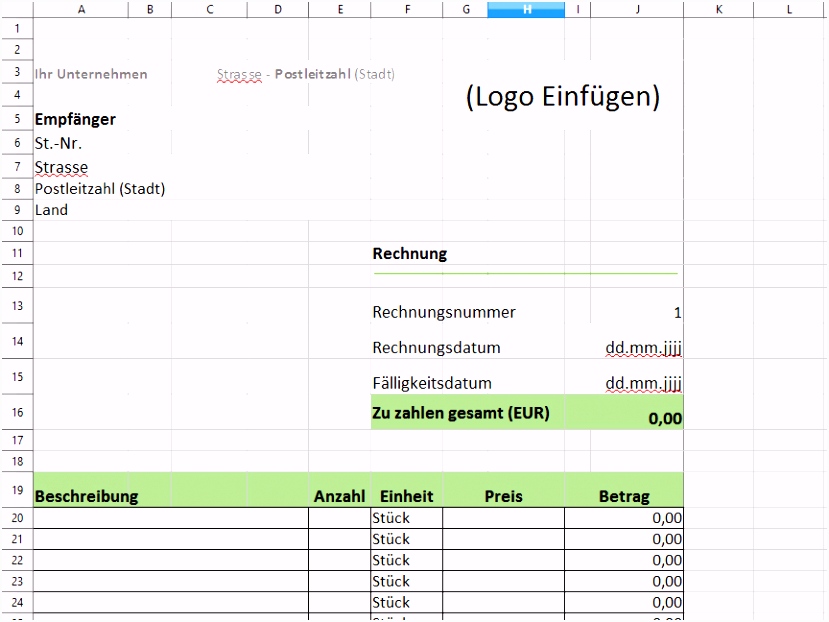Select column J header
The width and height of the screenshot is (829, 622).
[x=637, y=9]
